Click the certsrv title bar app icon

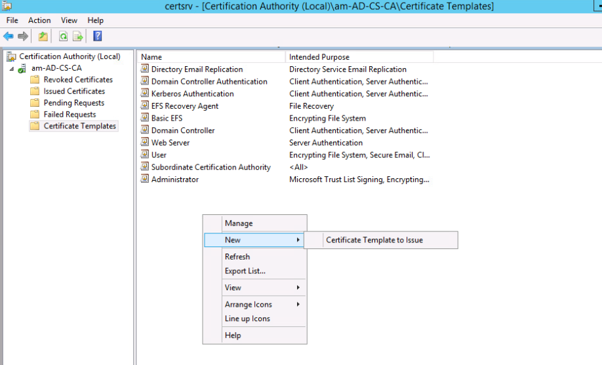pyautogui.click(x=7, y=5)
